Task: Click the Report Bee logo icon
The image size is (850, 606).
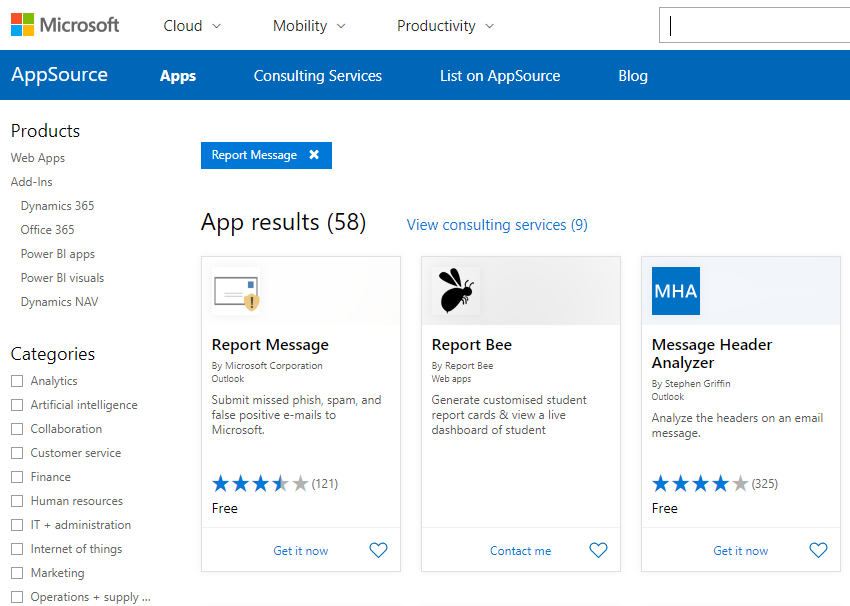Action: click(x=456, y=291)
